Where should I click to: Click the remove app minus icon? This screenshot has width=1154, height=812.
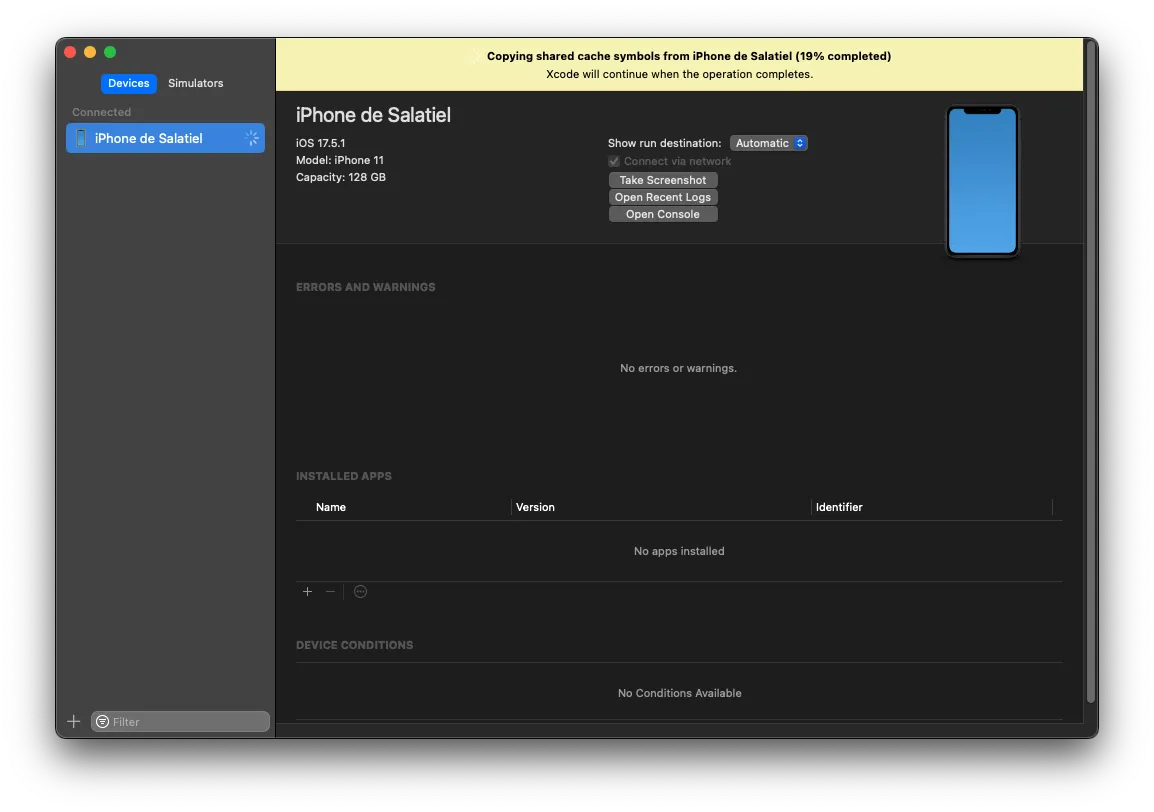coord(330,591)
